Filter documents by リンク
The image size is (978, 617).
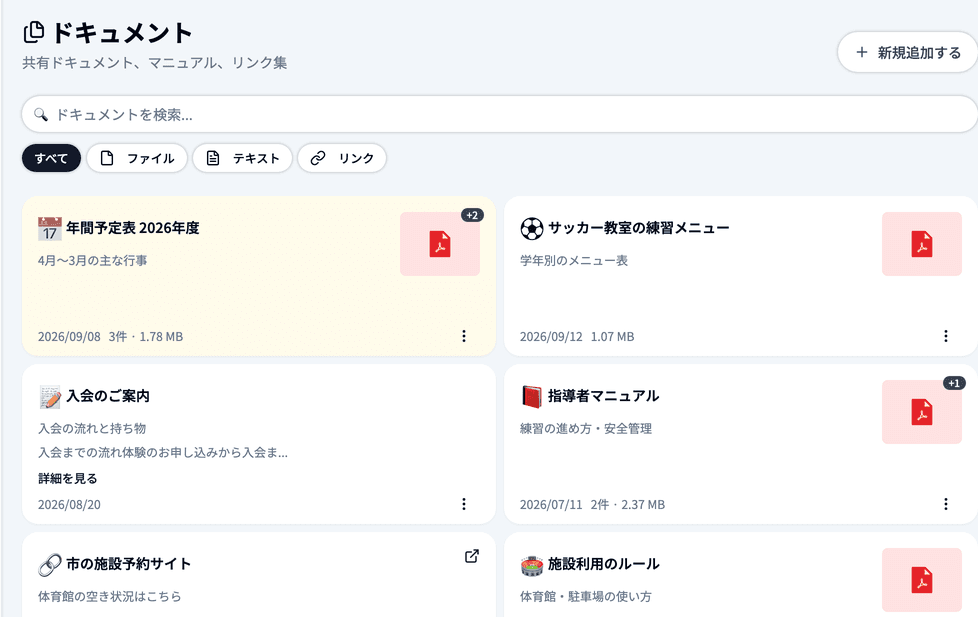(x=342, y=158)
